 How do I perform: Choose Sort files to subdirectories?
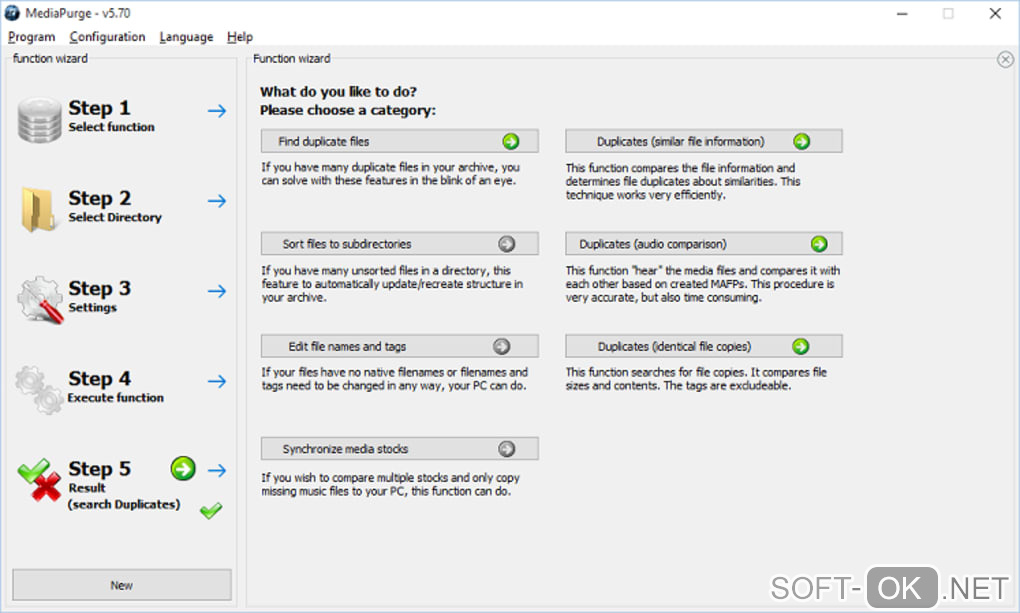point(399,244)
